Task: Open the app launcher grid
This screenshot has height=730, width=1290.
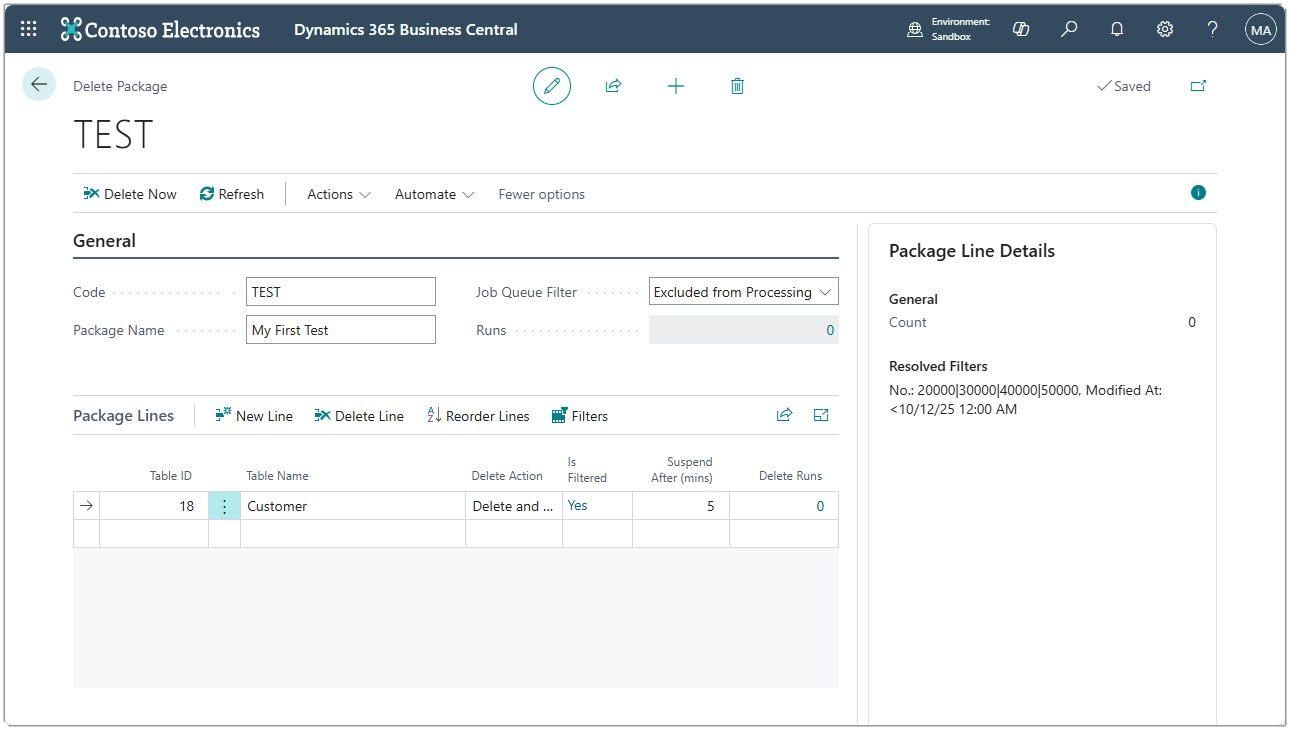Action: point(29,29)
